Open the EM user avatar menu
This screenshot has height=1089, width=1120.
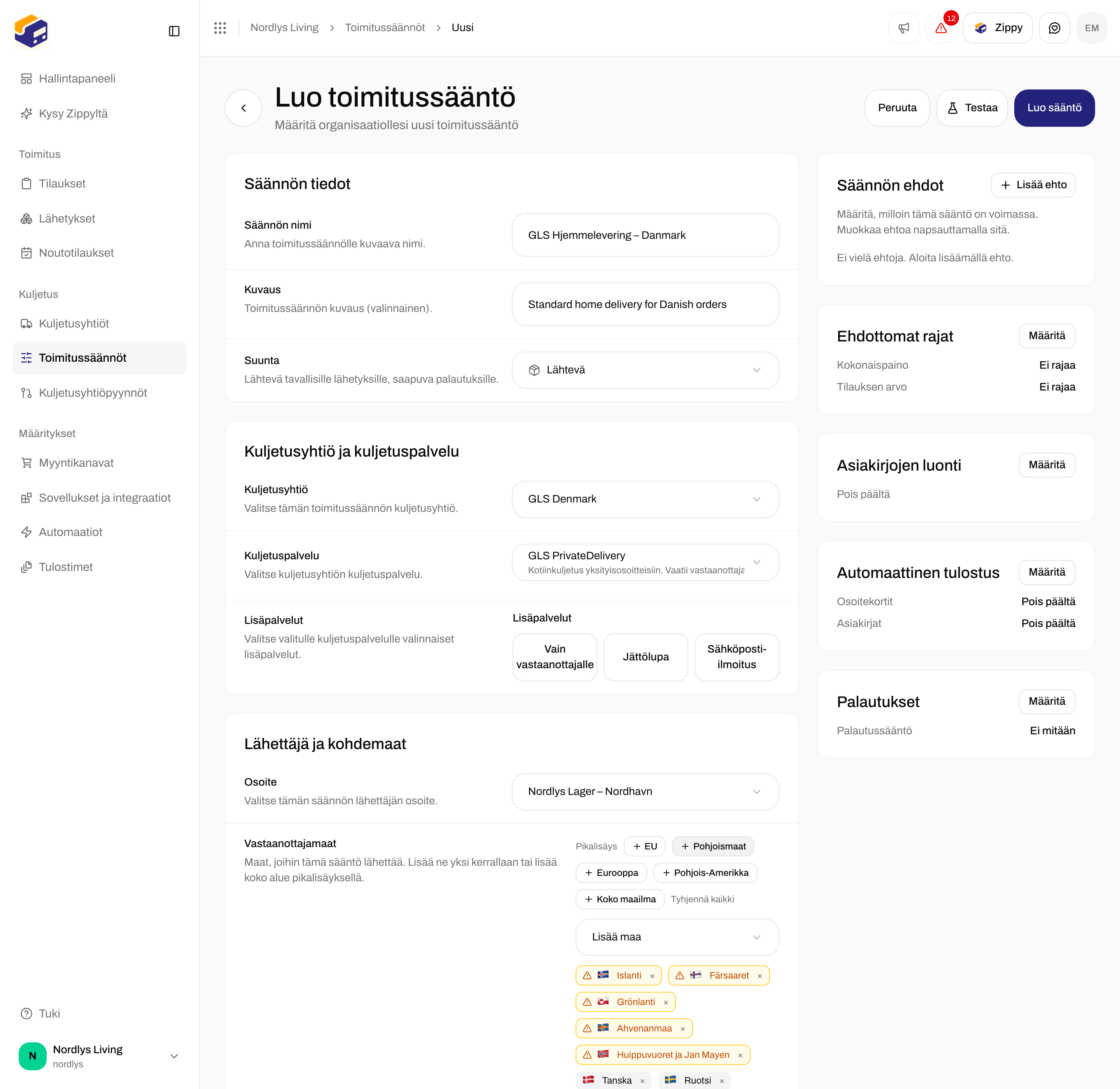tap(1091, 28)
